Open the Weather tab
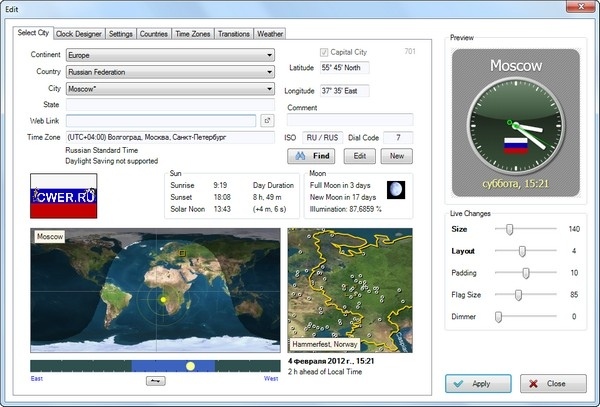Image resolution: width=600 pixels, height=407 pixels. pyautogui.click(x=270, y=33)
